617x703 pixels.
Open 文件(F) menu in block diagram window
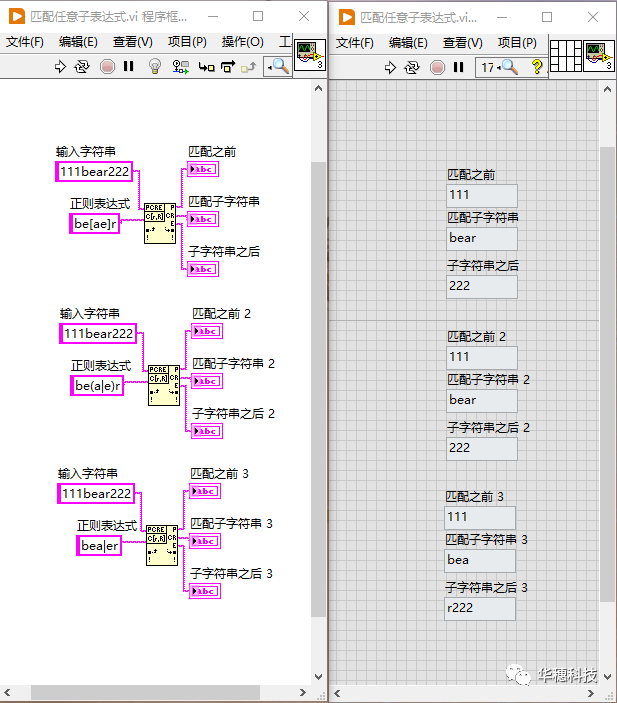25,42
